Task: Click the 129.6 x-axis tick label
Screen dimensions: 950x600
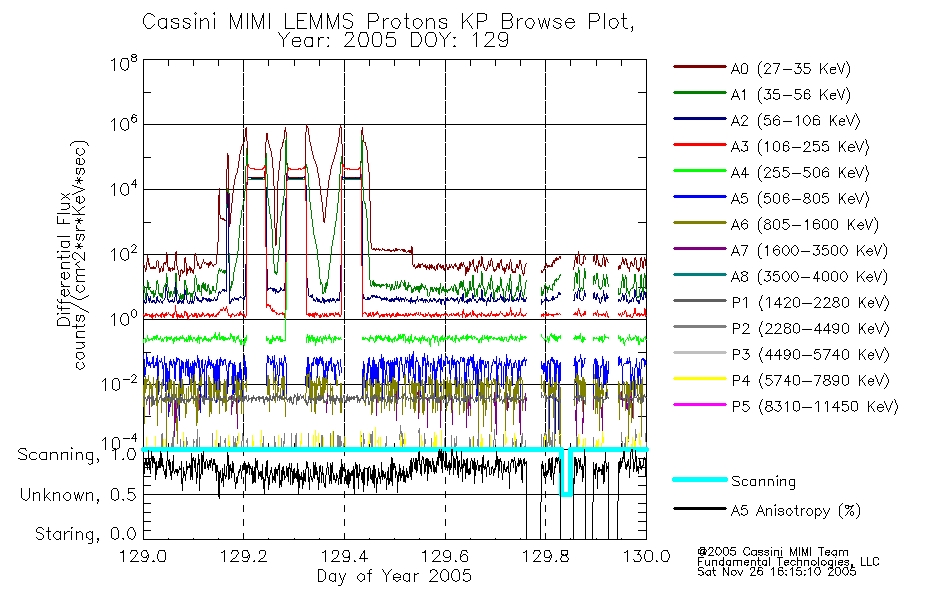Action: pos(445,556)
